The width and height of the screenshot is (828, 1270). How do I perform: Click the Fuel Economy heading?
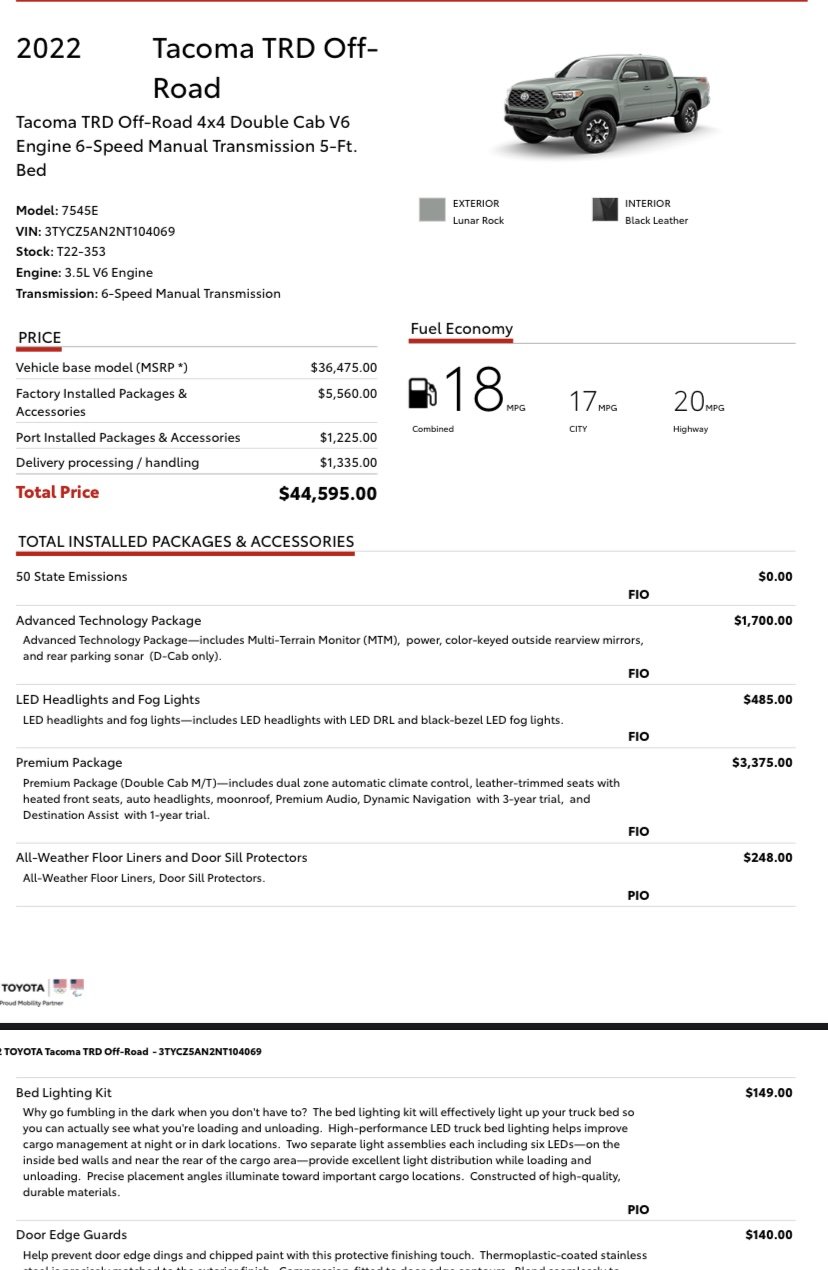click(461, 329)
